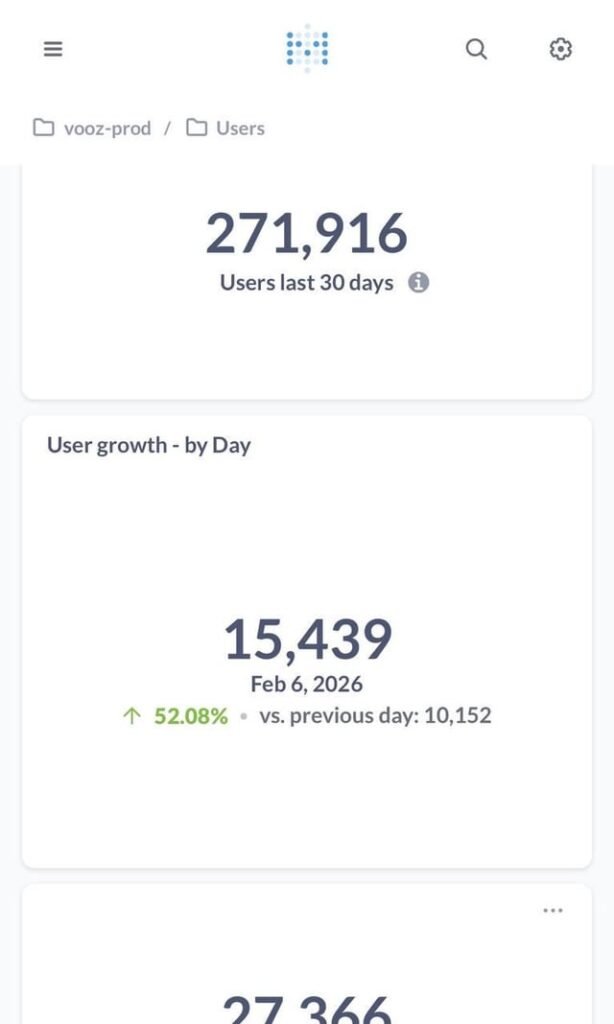Show the info tooltip for Users last 30 days
This screenshot has width=614, height=1024.
[419, 282]
